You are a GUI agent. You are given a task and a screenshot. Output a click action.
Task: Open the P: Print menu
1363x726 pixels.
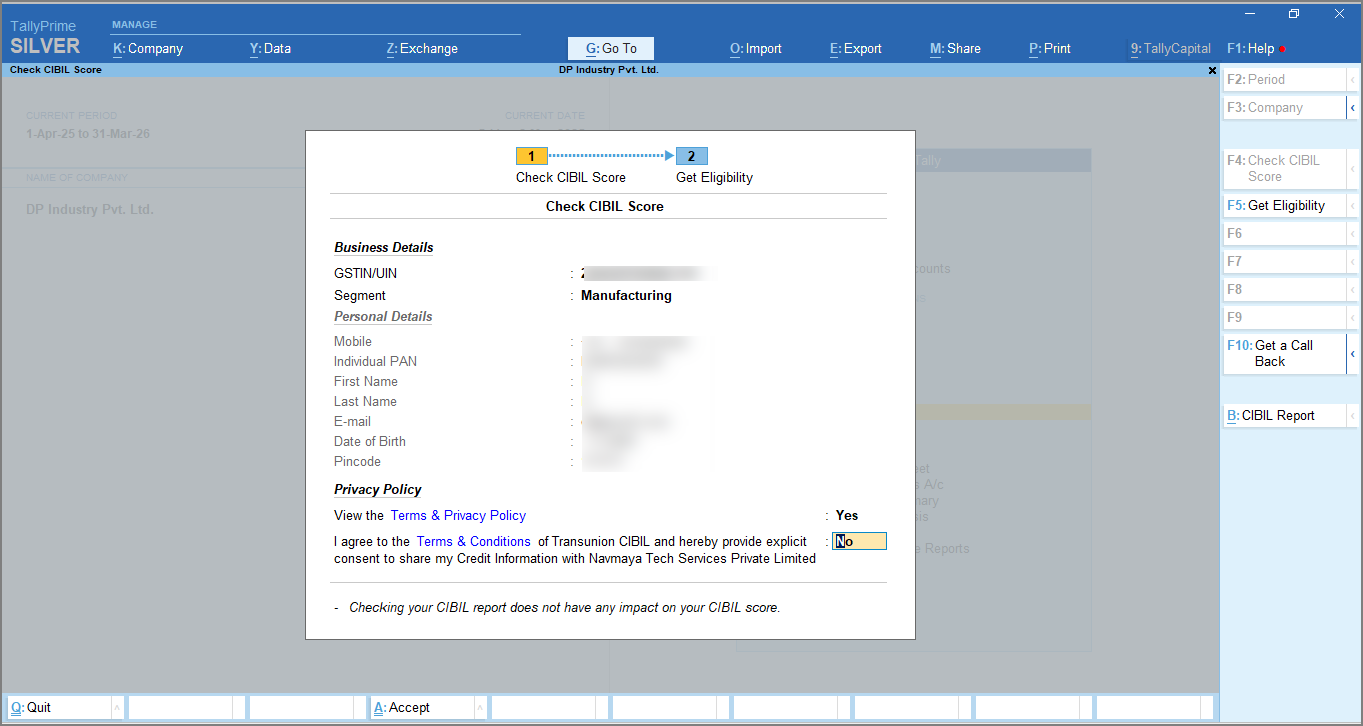[1050, 48]
